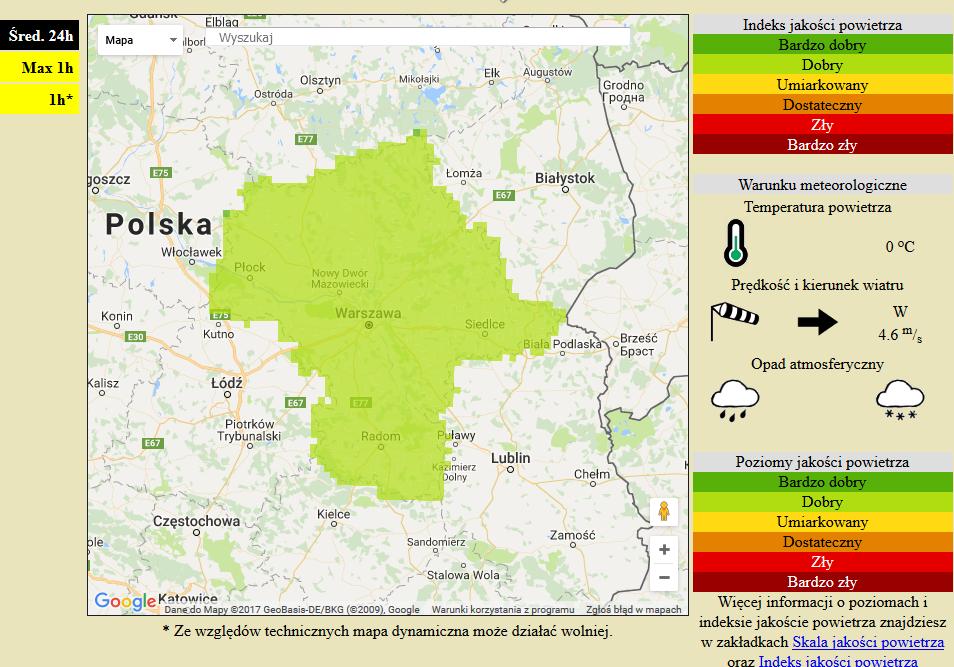This screenshot has height=667, width=954.
Task: Click the Łomża city label
Action: click(x=464, y=173)
